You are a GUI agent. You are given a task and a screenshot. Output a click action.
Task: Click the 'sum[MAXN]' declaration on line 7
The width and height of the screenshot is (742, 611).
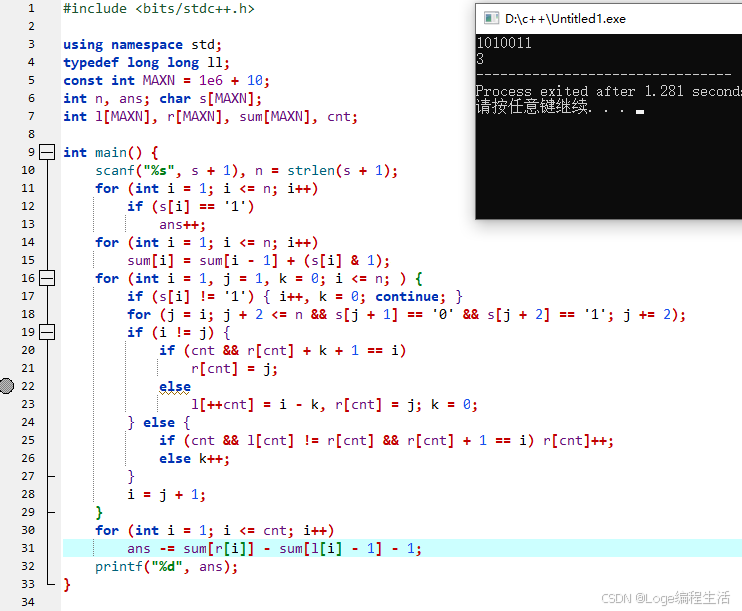tap(278, 116)
